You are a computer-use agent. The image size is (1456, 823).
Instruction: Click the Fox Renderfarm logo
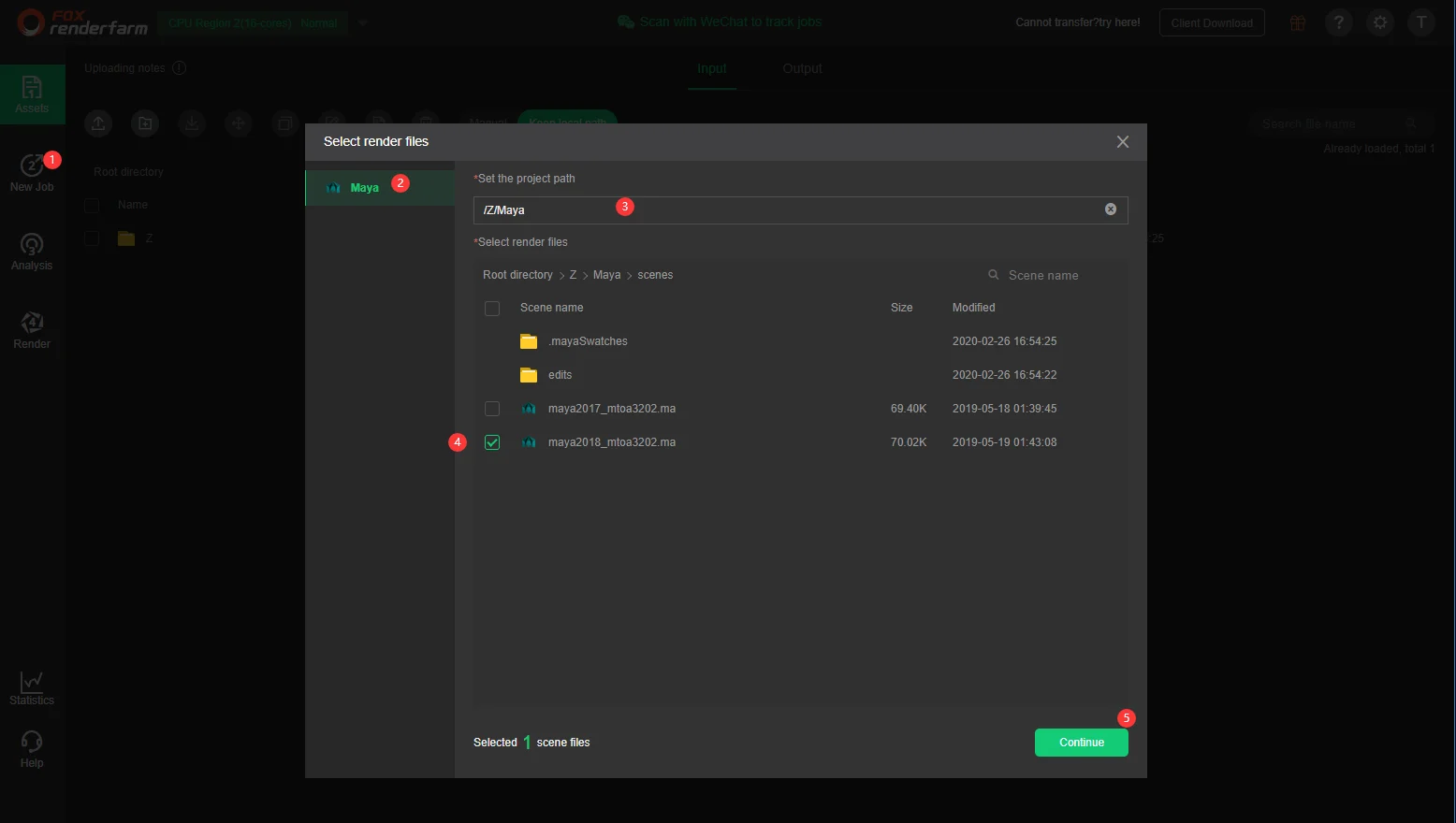tap(82, 22)
